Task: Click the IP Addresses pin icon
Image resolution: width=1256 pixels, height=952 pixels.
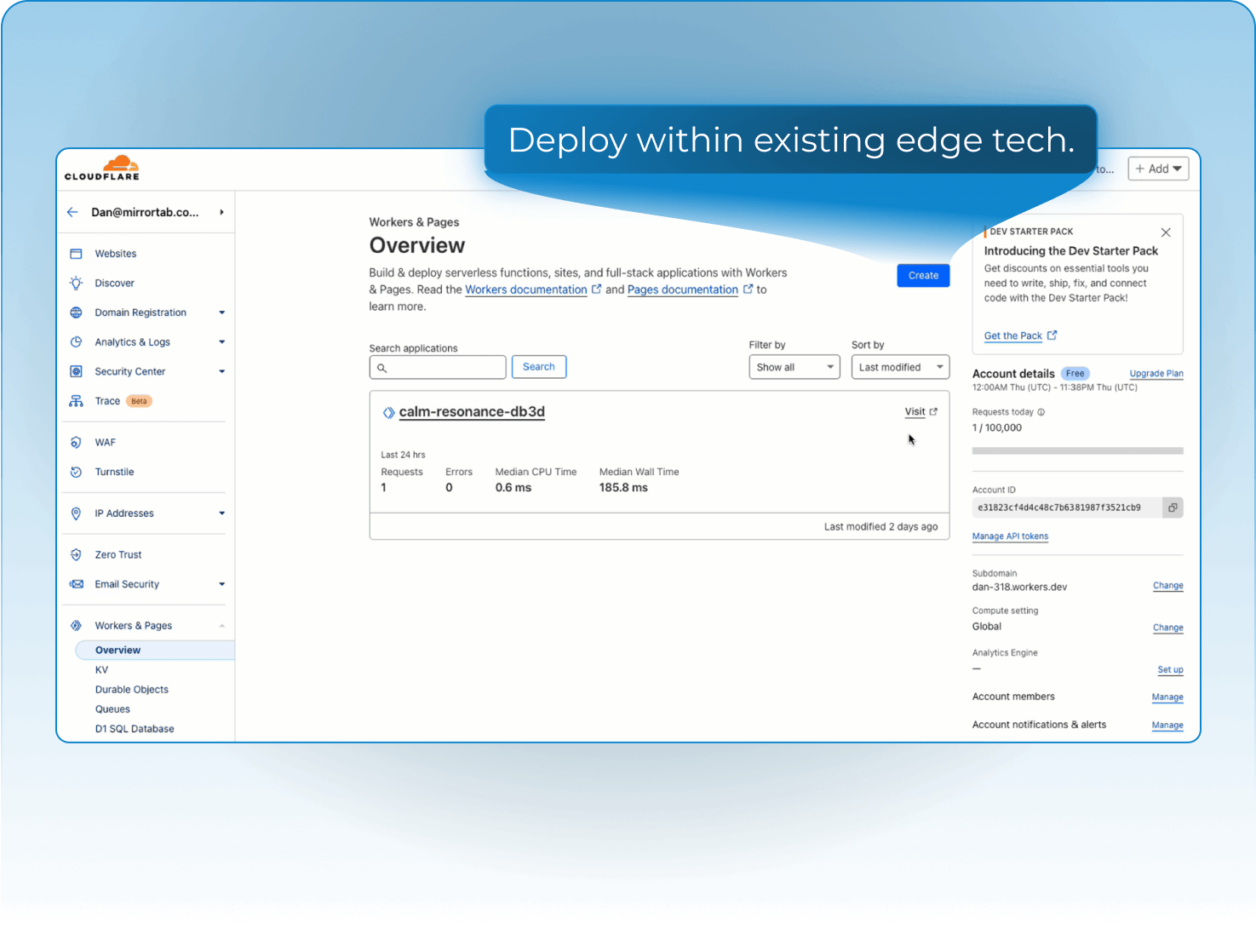Action: point(76,513)
